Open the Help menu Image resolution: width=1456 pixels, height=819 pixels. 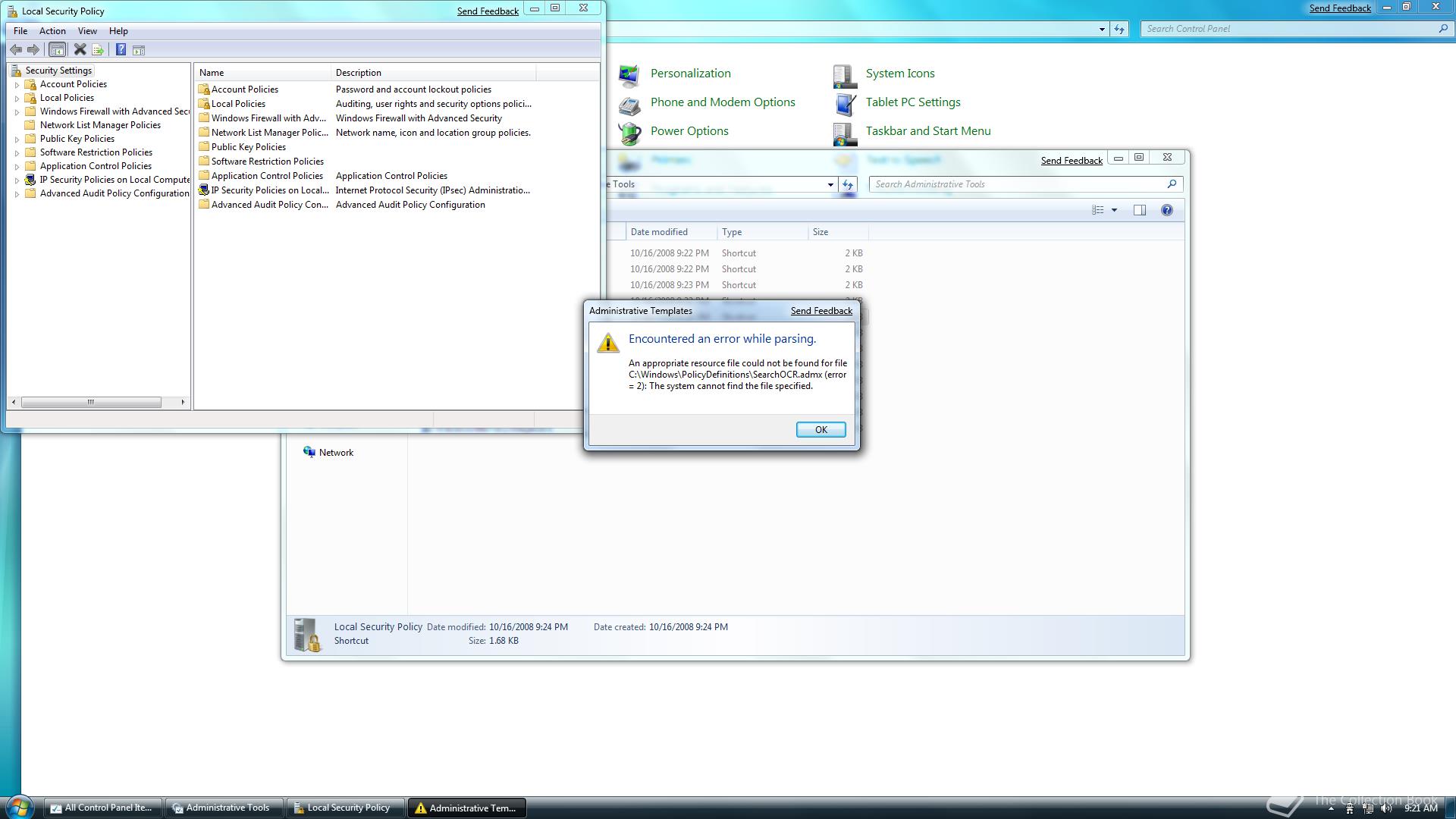point(118,31)
